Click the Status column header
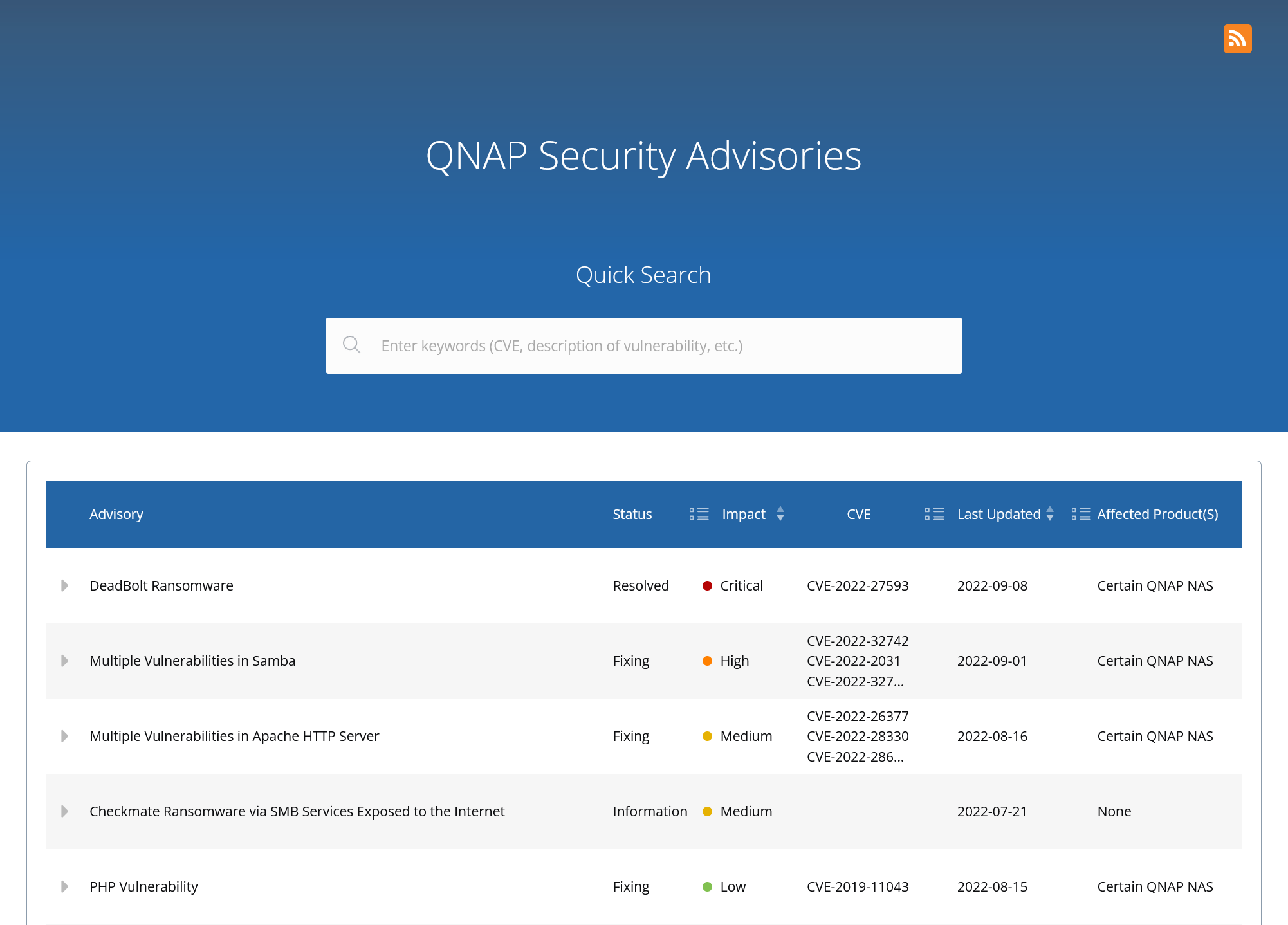This screenshot has height=925, width=1288. pos(632,514)
